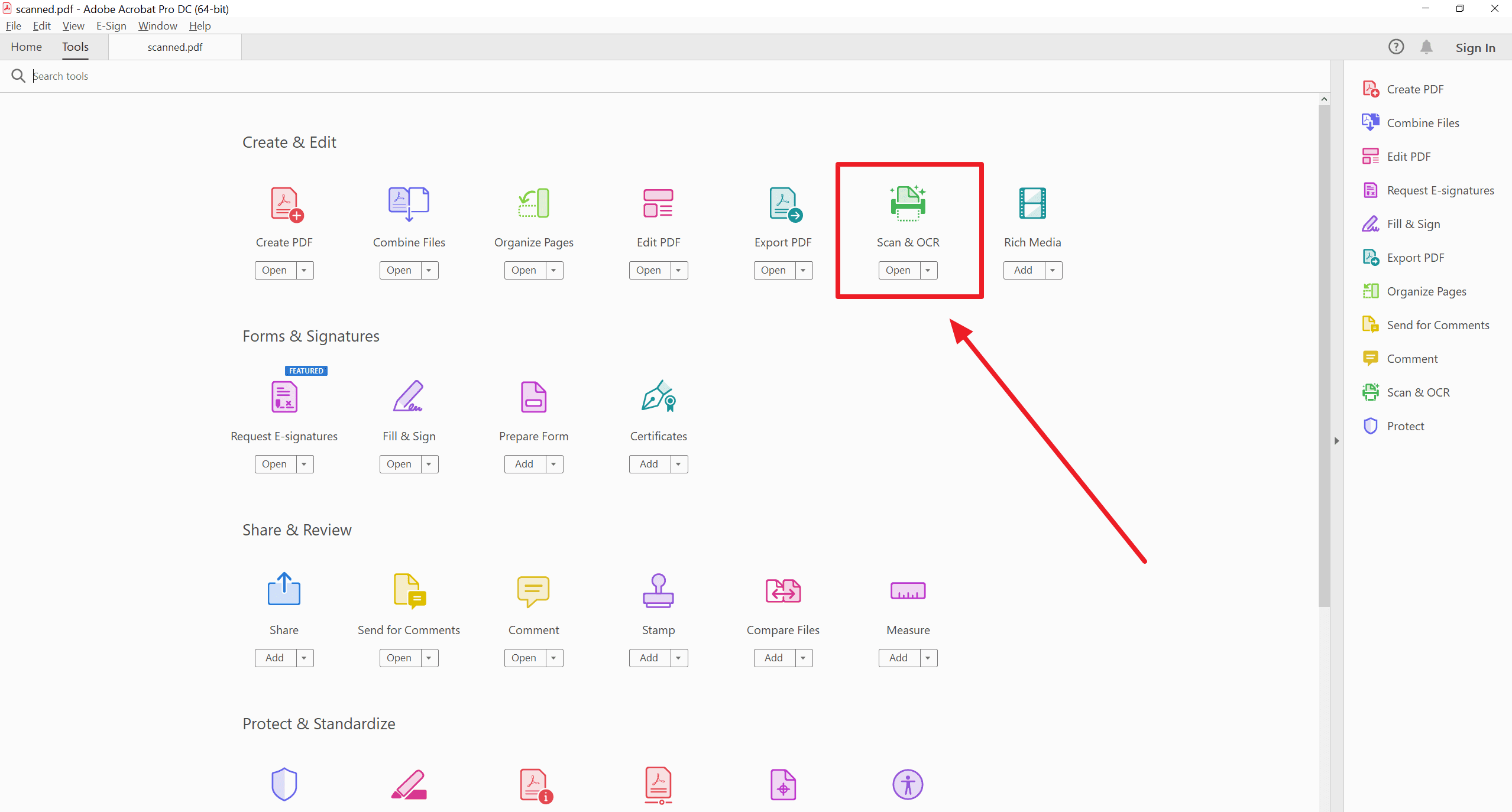Expand the Rich Media Add dropdown
Image resolution: width=1512 pixels, height=812 pixels.
tap(1052, 270)
